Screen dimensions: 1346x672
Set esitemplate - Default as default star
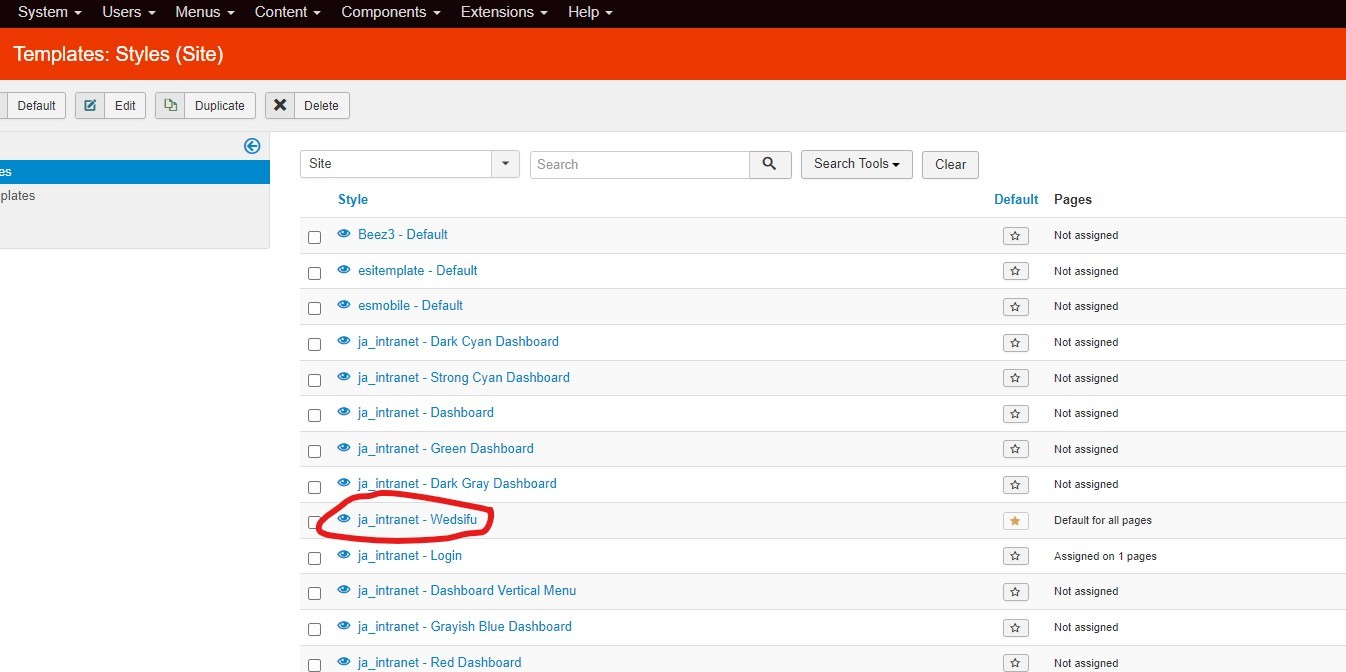click(1015, 271)
